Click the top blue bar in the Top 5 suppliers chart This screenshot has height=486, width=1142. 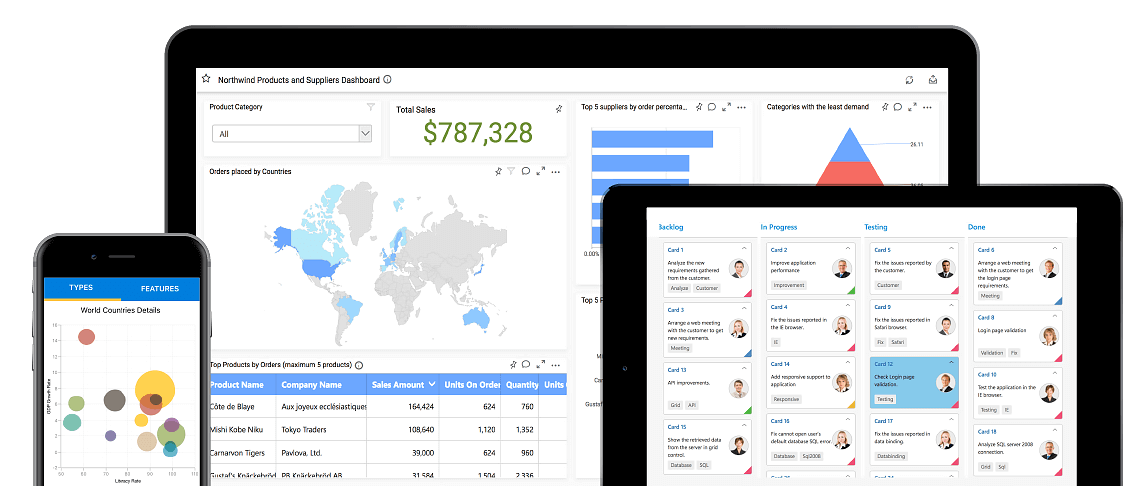click(x=652, y=138)
